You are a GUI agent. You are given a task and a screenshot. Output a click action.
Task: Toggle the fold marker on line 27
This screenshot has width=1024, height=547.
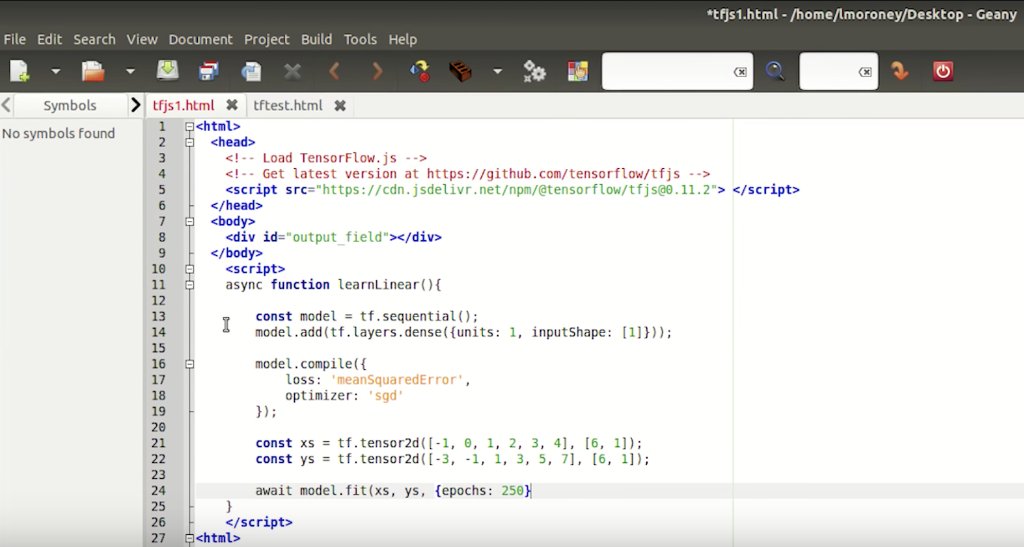(x=189, y=539)
